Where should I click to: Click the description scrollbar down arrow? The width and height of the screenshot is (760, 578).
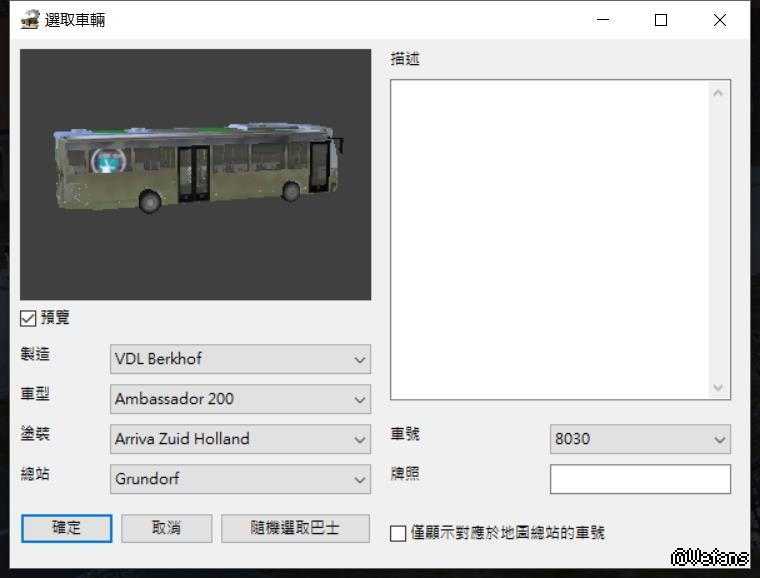(x=718, y=387)
